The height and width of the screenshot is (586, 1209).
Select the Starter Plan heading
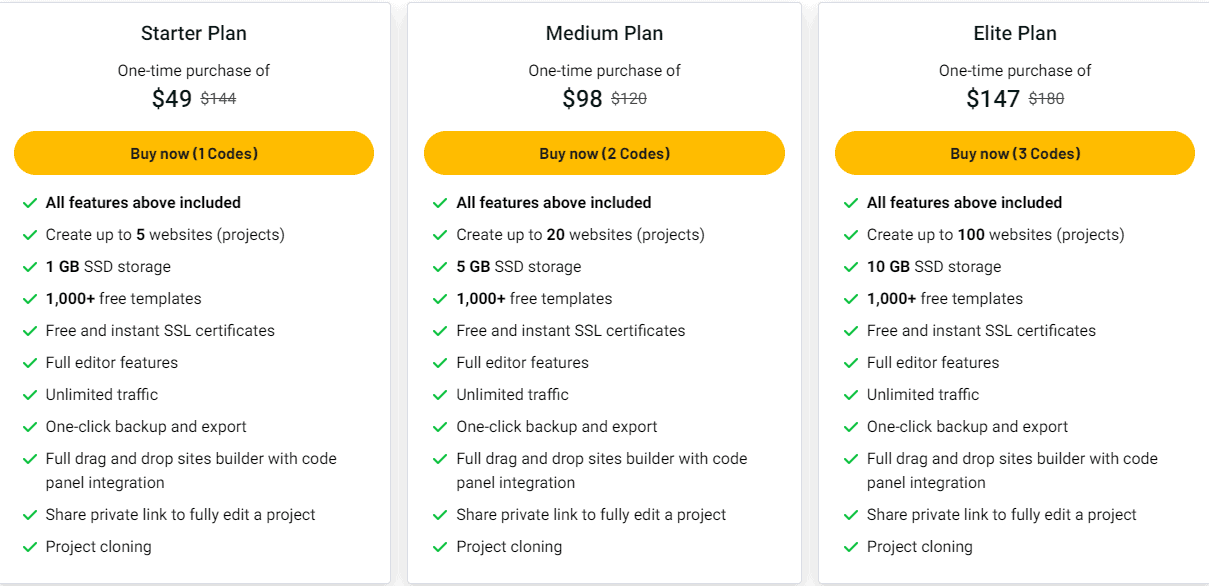click(x=193, y=33)
